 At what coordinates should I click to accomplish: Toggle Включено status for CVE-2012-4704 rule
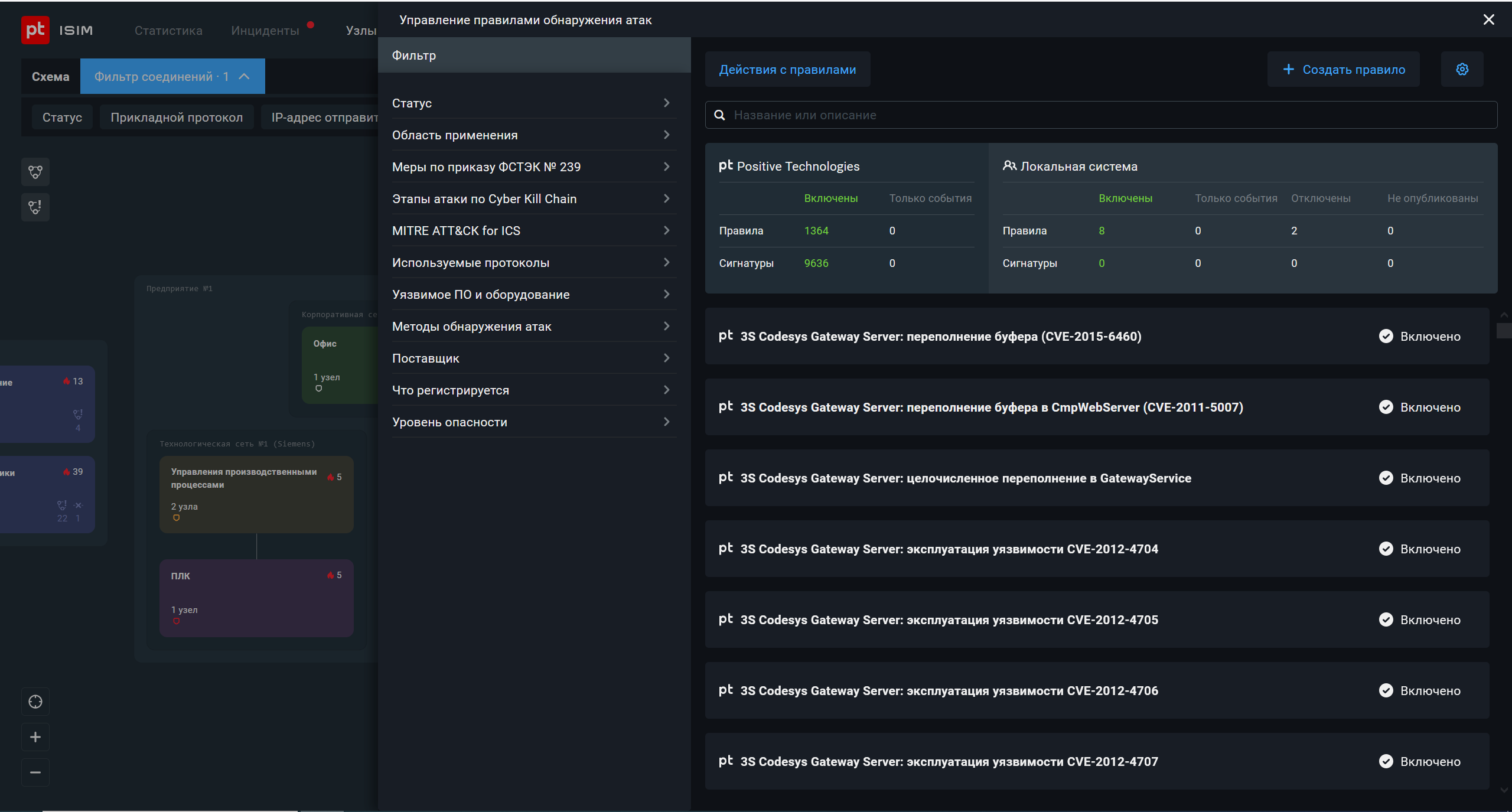(1419, 549)
